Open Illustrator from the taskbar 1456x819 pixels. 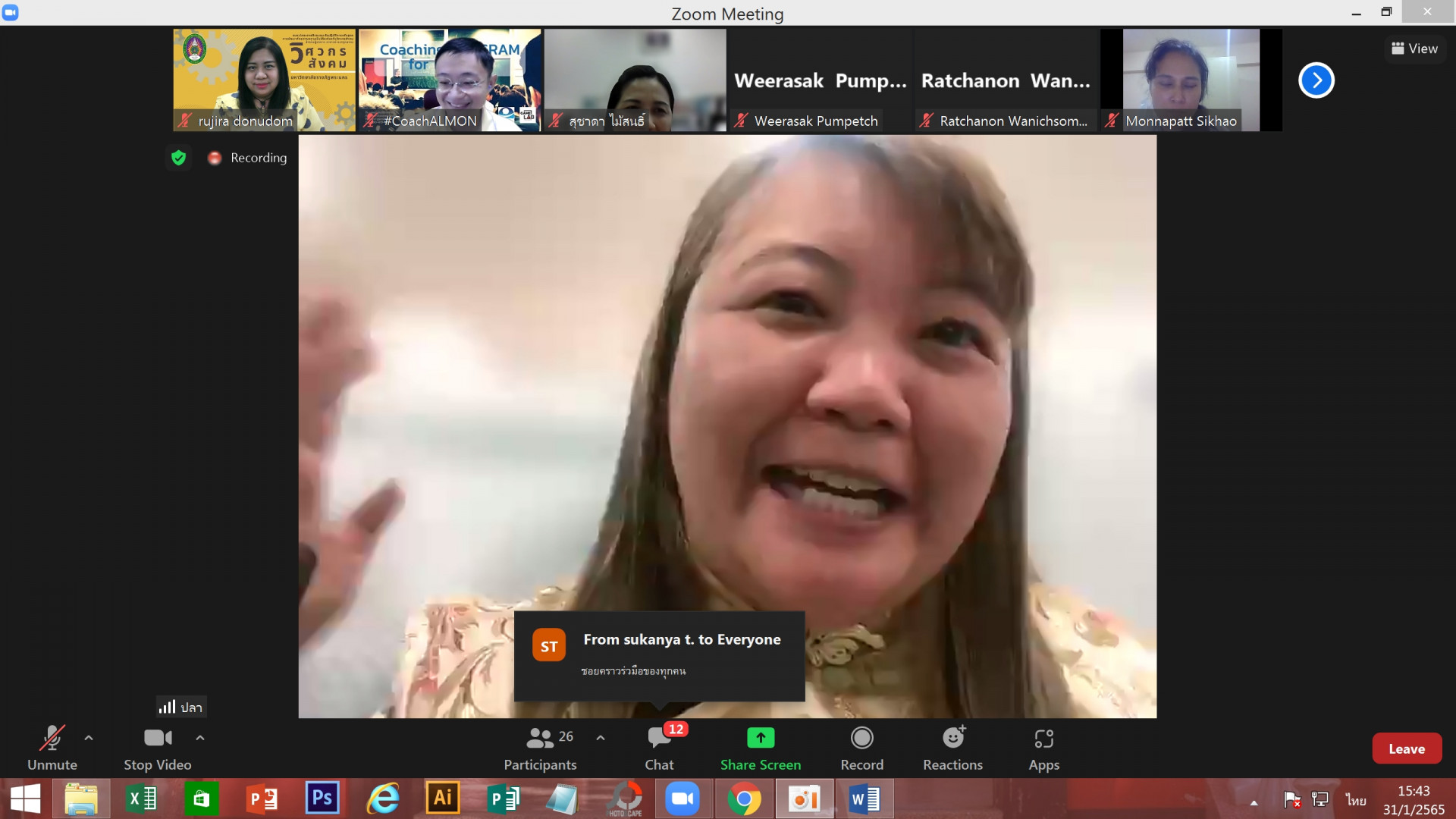coord(443,799)
